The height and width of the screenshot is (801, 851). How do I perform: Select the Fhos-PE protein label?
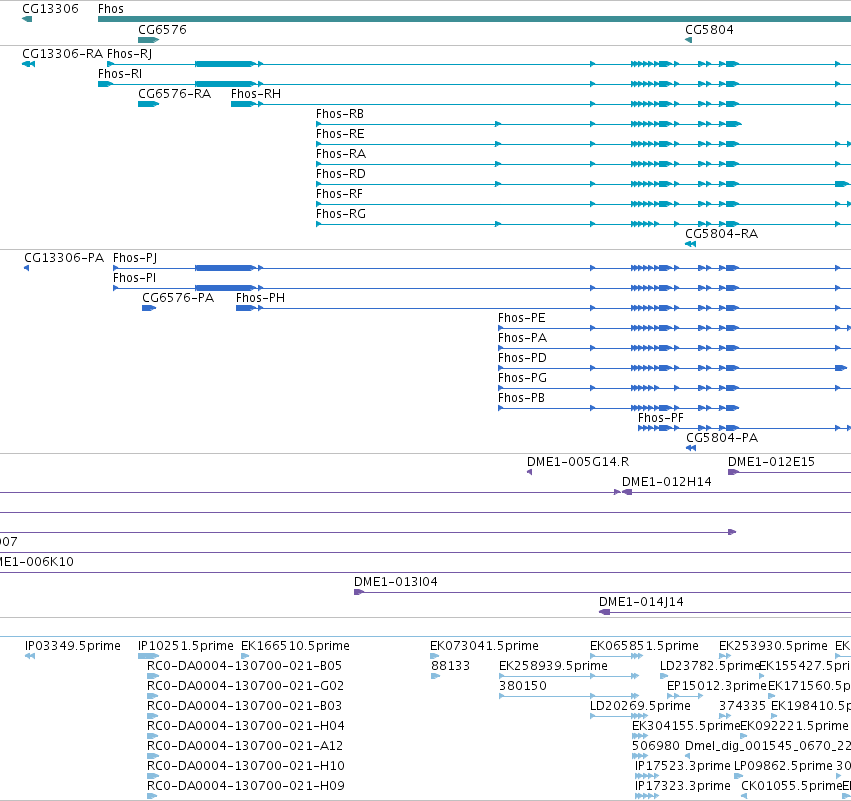tap(522, 318)
